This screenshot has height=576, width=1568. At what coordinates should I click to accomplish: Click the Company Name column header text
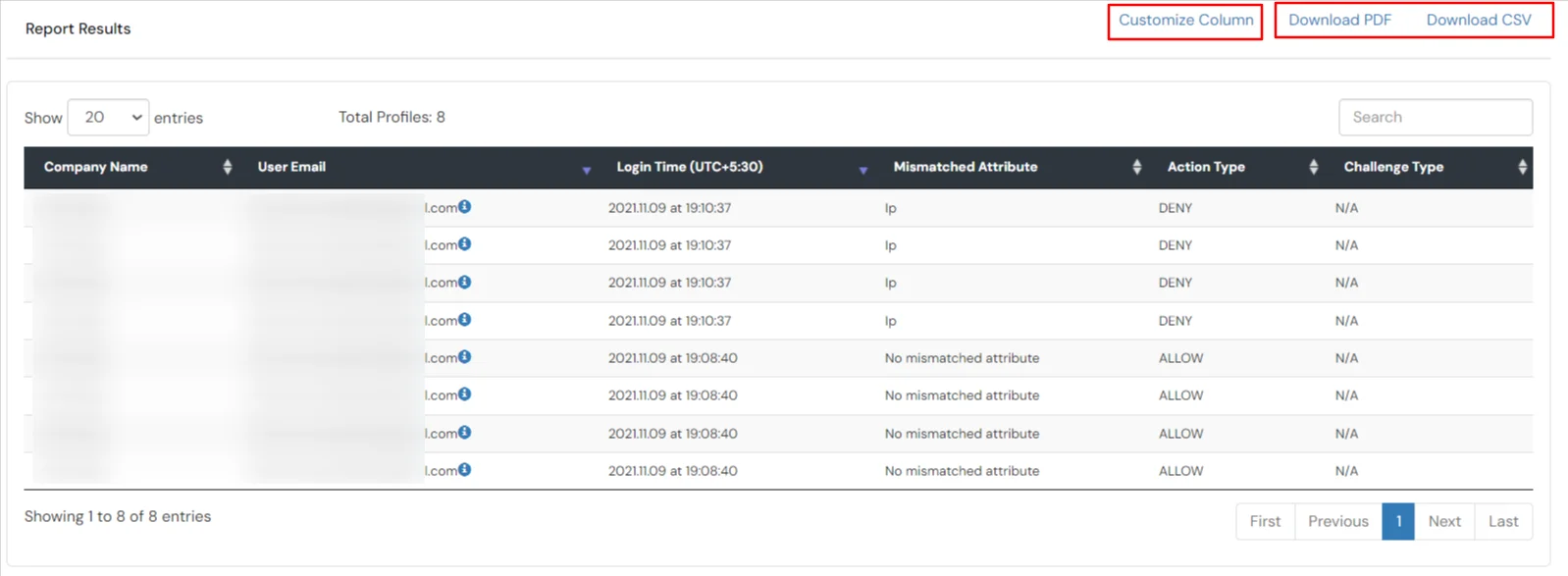[95, 167]
